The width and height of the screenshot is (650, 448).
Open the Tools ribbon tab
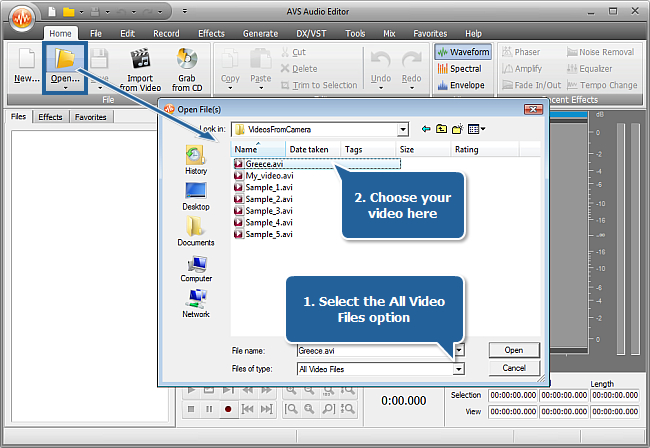[x=355, y=34]
